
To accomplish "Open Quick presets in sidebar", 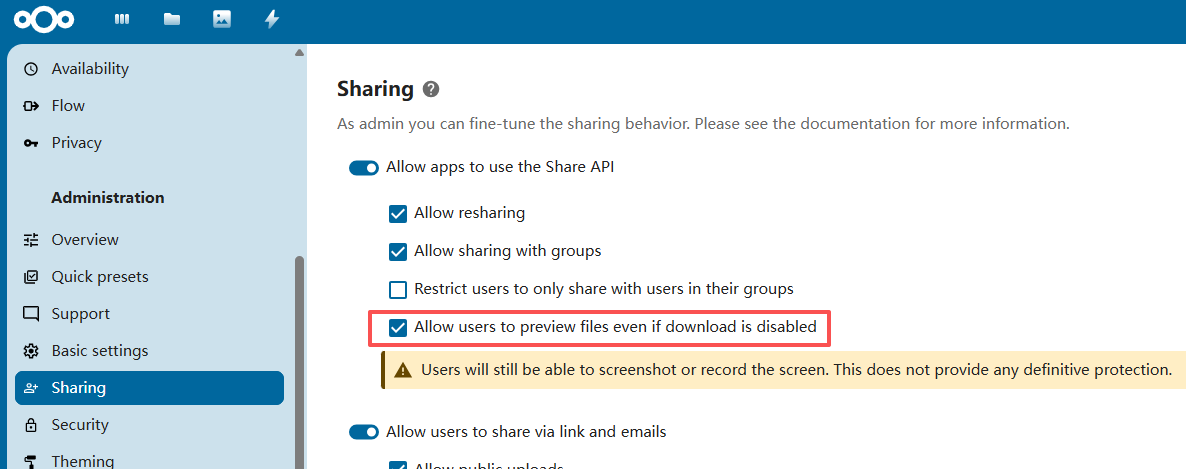I will tap(100, 277).
